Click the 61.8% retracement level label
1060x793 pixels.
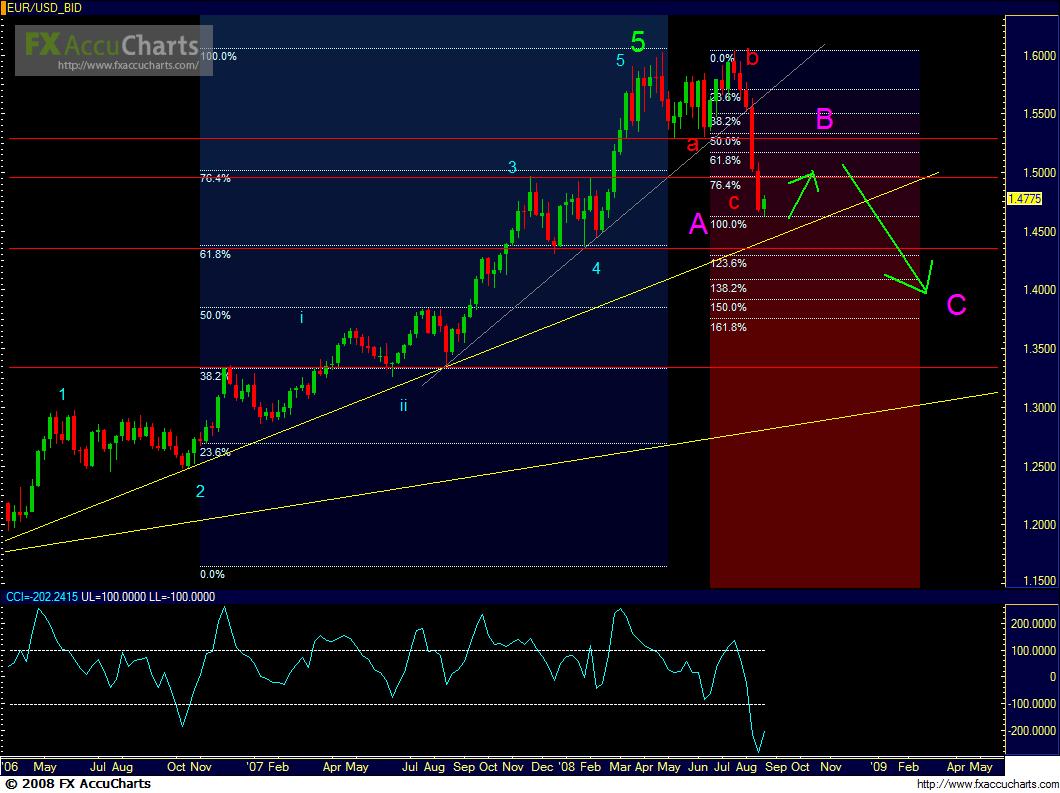[x=216, y=256]
